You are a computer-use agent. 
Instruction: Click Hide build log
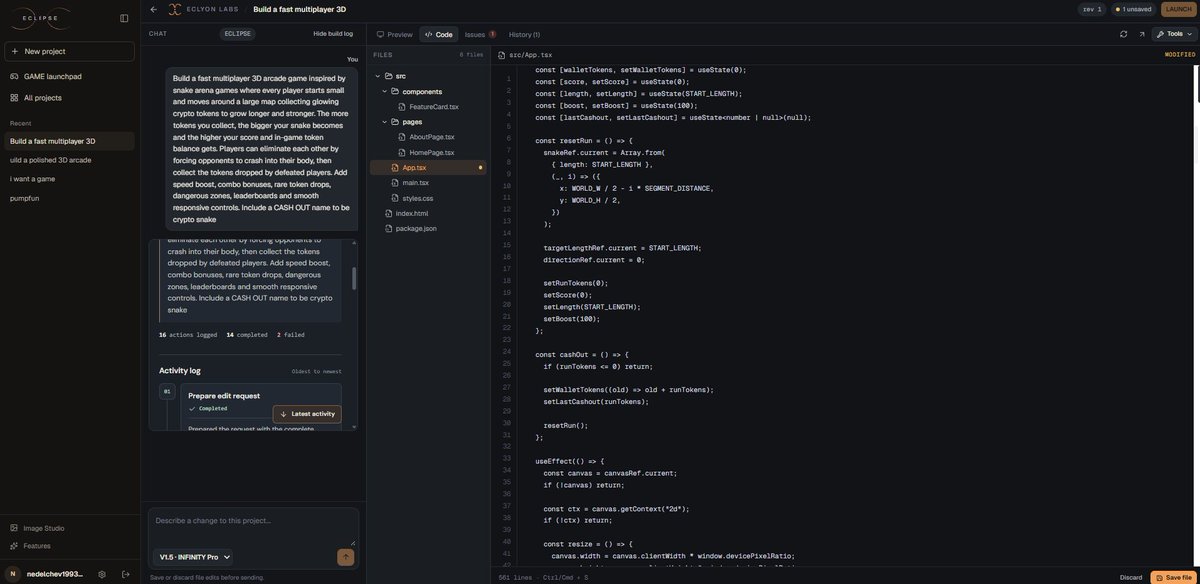click(x=333, y=34)
